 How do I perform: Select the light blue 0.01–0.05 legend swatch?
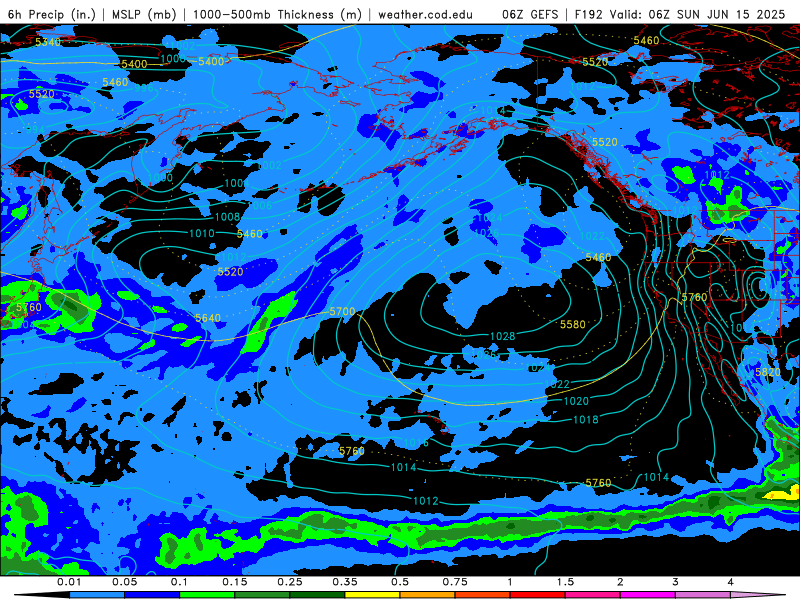97,595
